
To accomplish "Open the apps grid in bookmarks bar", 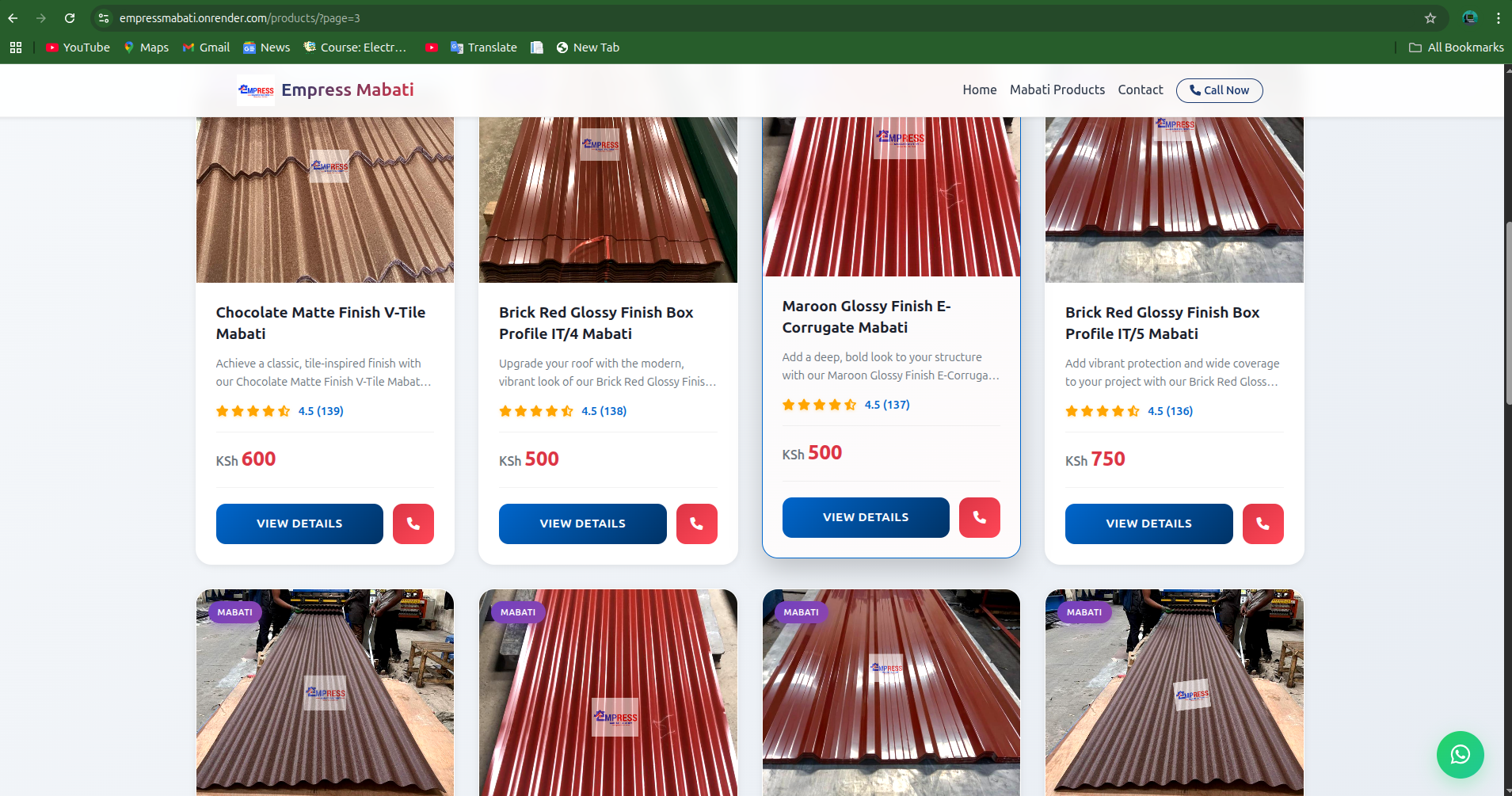I will 16,48.
